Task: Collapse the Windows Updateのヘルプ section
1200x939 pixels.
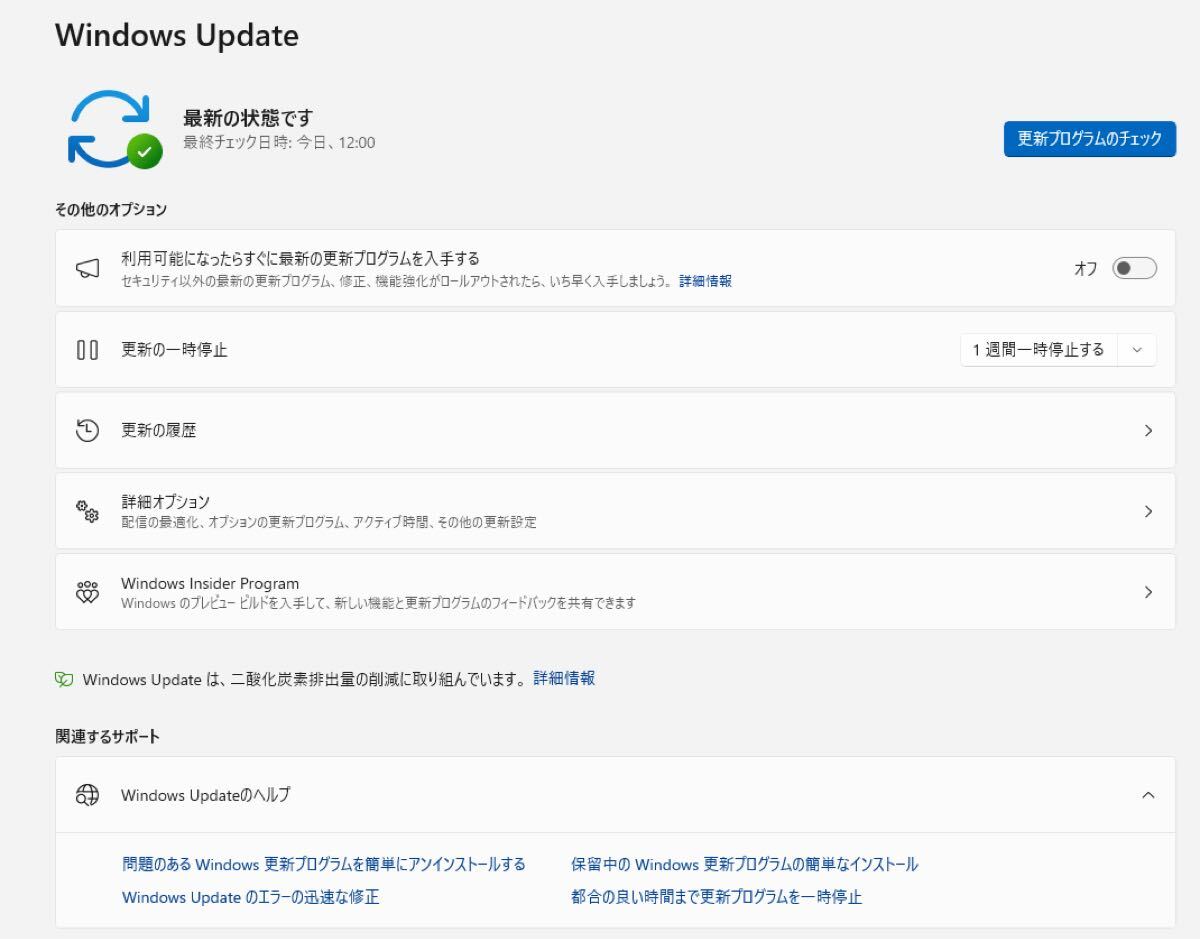Action: (1148, 795)
